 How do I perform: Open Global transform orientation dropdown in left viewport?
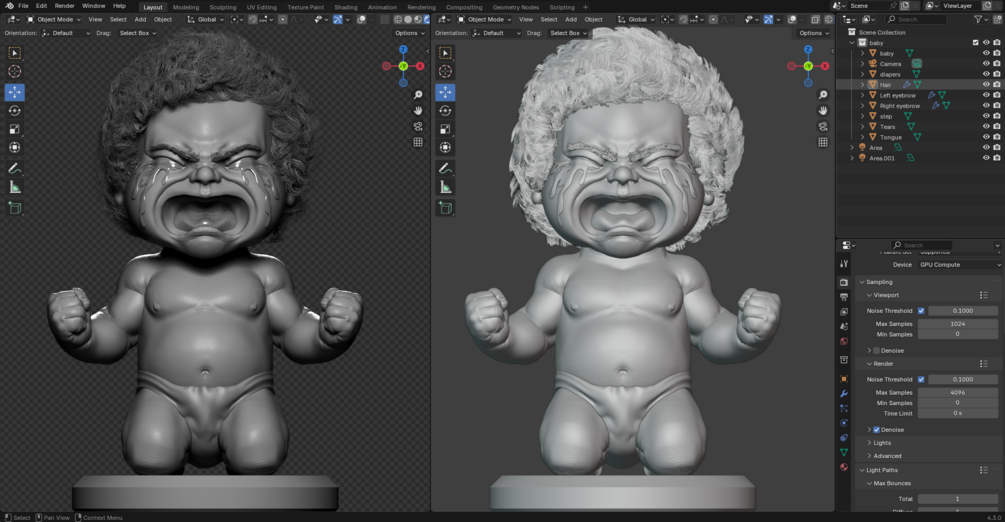[205, 19]
